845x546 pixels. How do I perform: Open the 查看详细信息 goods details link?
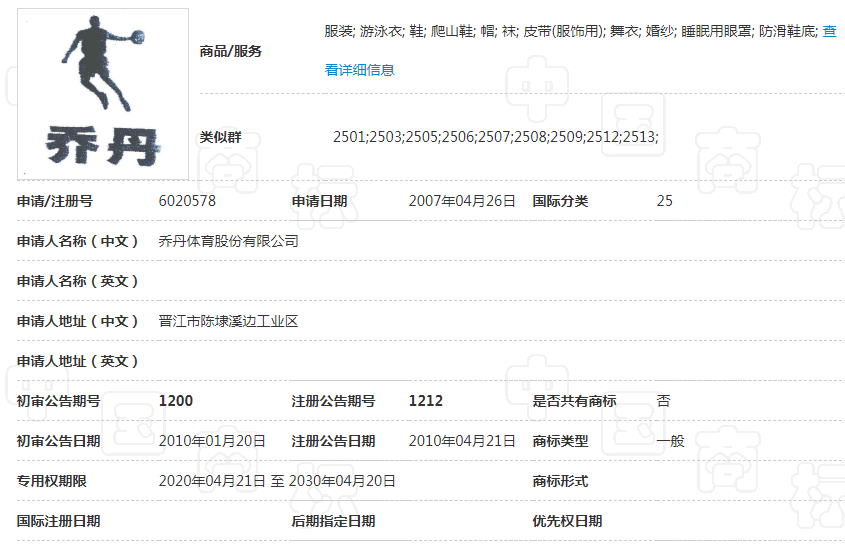(359, 70)
